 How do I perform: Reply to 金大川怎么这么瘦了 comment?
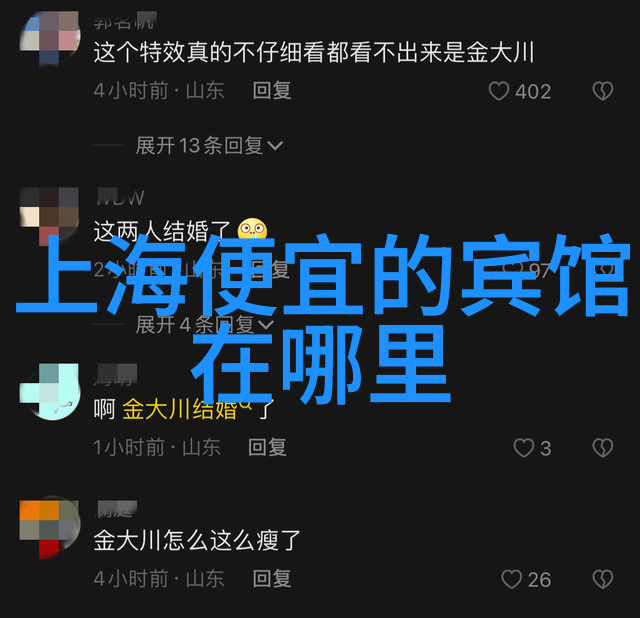272,579
